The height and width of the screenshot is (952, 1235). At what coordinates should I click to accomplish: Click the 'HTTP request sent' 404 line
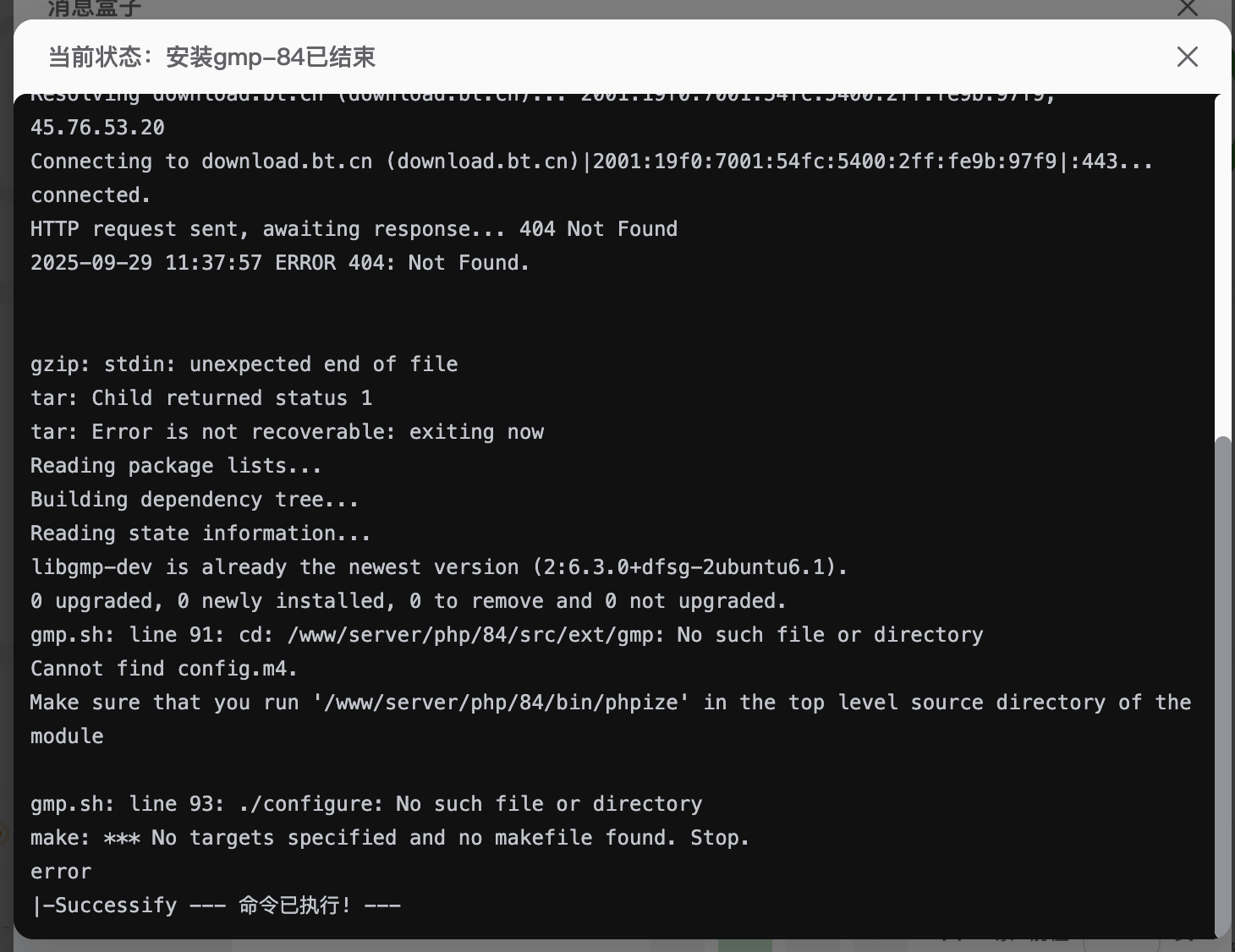(x=354, y=229)
